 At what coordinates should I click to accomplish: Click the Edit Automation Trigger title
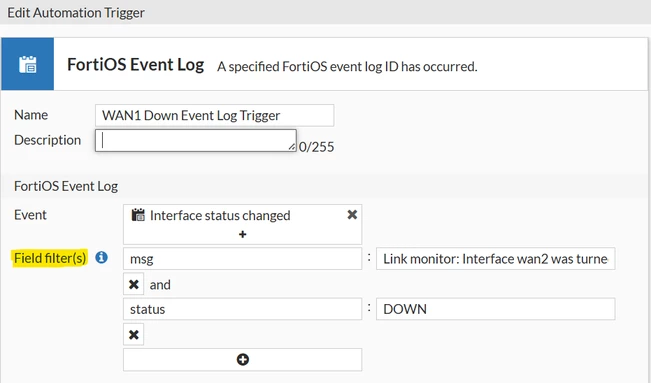point(76,12)
